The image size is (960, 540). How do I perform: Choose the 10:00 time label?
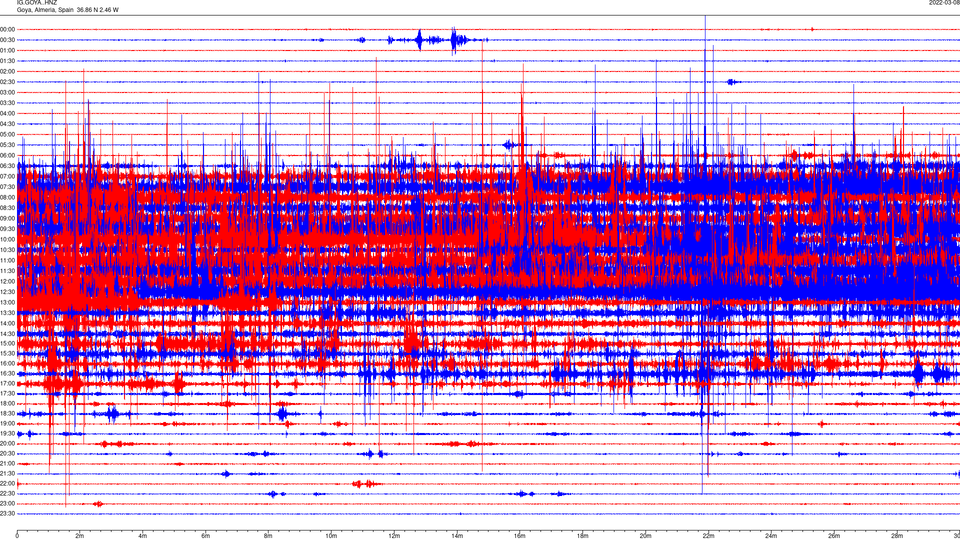point(7,239)
